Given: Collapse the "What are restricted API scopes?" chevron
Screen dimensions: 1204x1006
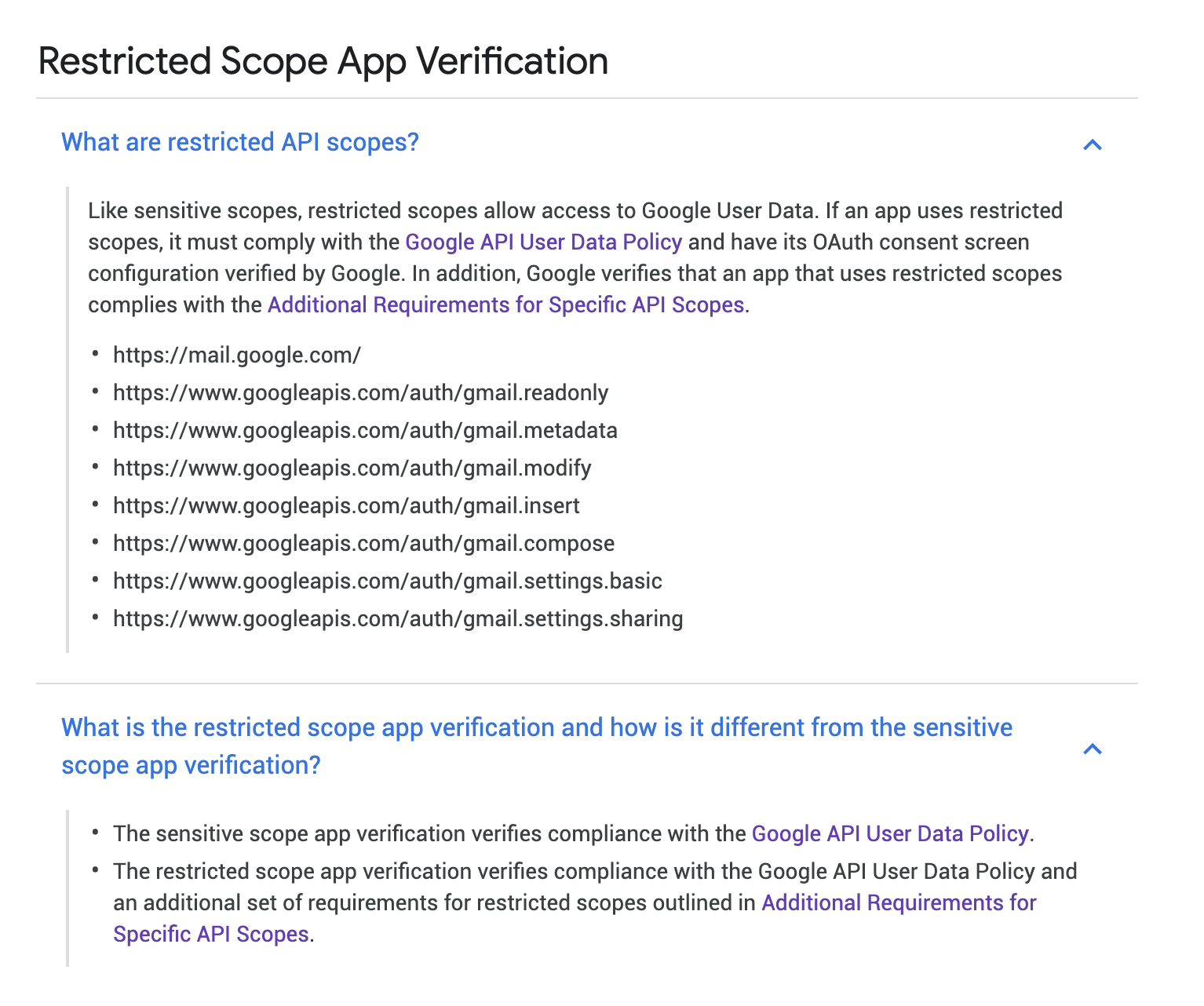Looking at the screenshot, I should click(x=1092, y=144).
